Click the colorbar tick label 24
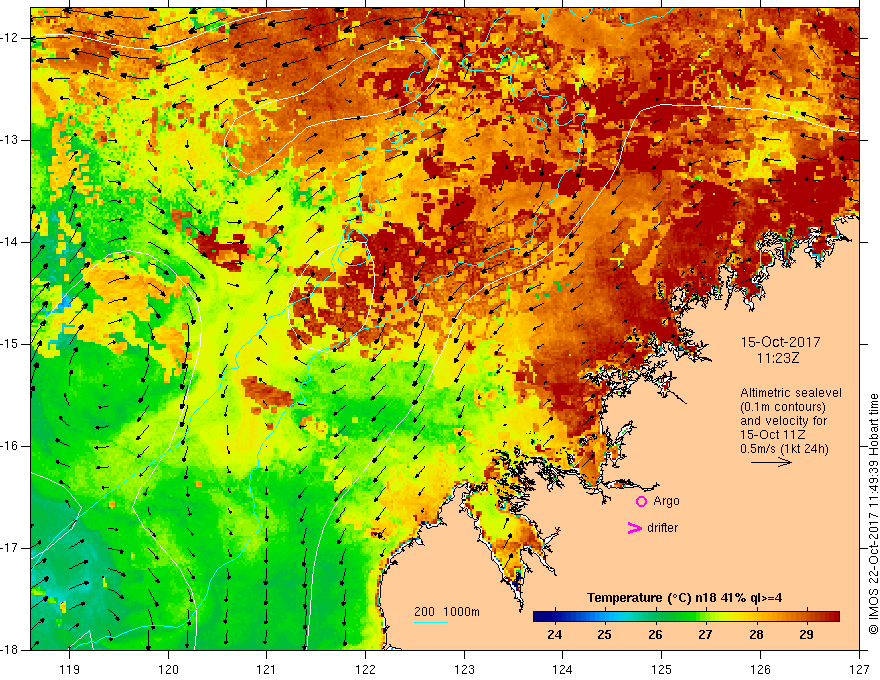880x680 pixels. pyautogui.click(x=554, y=635)
